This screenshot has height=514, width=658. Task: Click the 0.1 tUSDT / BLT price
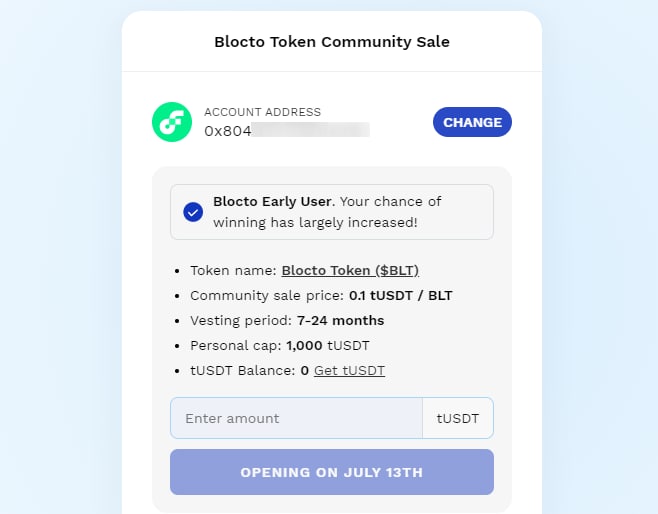(x=398, y=296)
